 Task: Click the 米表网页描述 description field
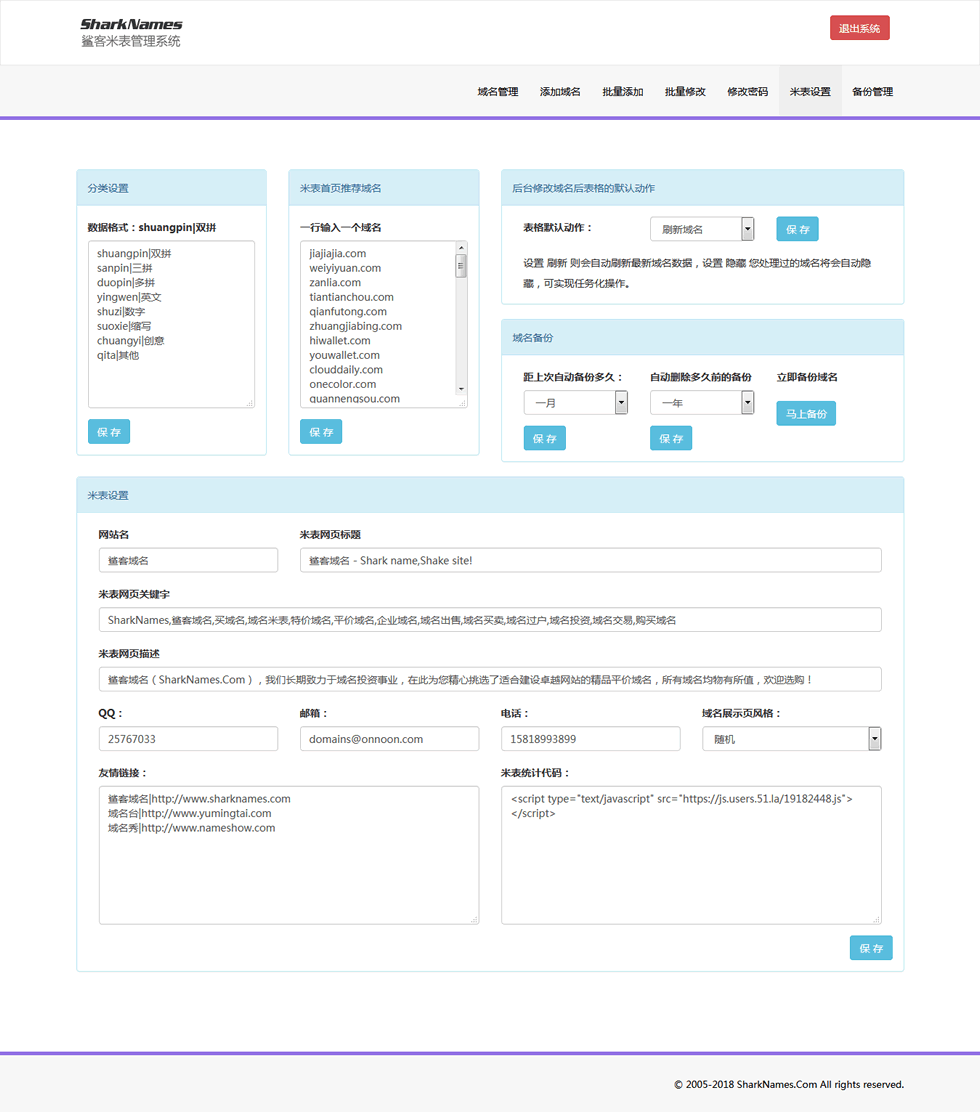click(x=490, y=679)
